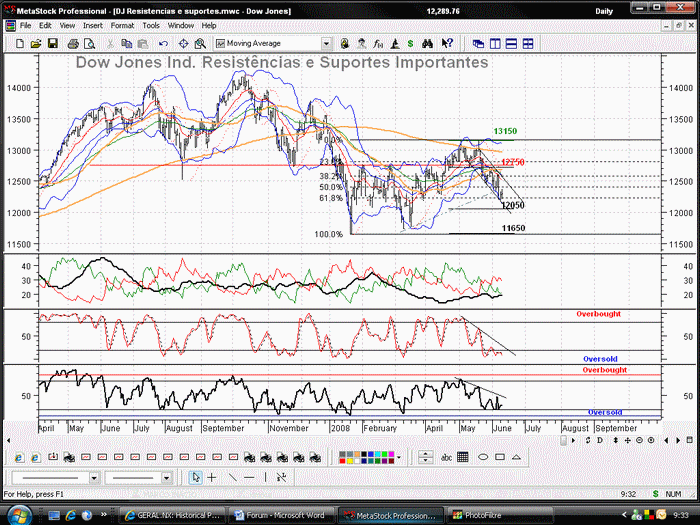Expand the first line style dropdown

(x=94, y=478)
